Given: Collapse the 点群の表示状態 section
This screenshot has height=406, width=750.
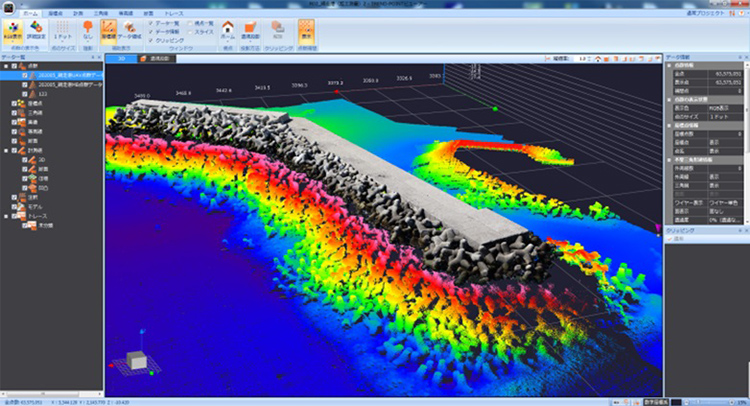Looking at the screenshot, I should [x=669, y=100].
